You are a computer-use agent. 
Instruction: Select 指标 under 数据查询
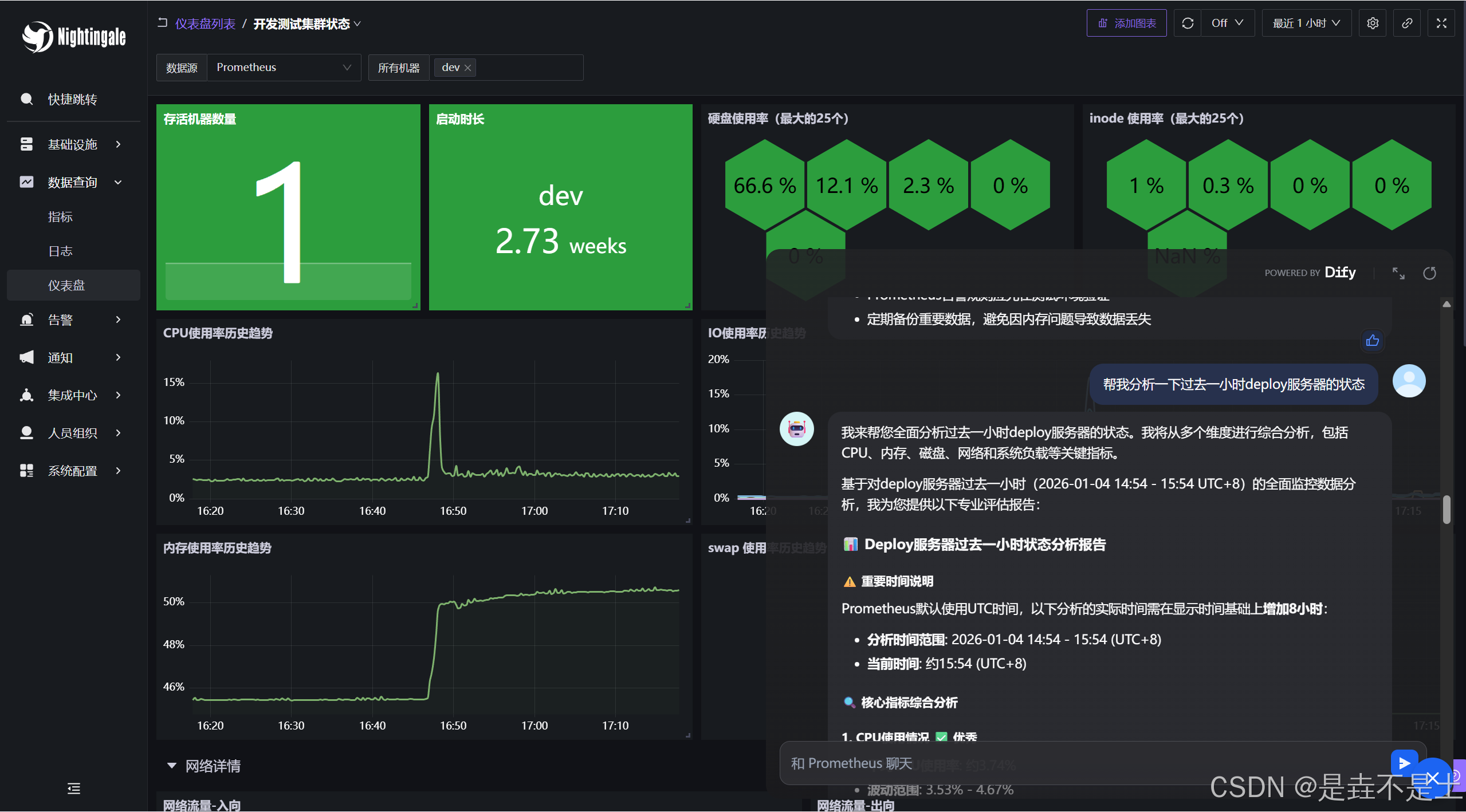coord(60,216)
